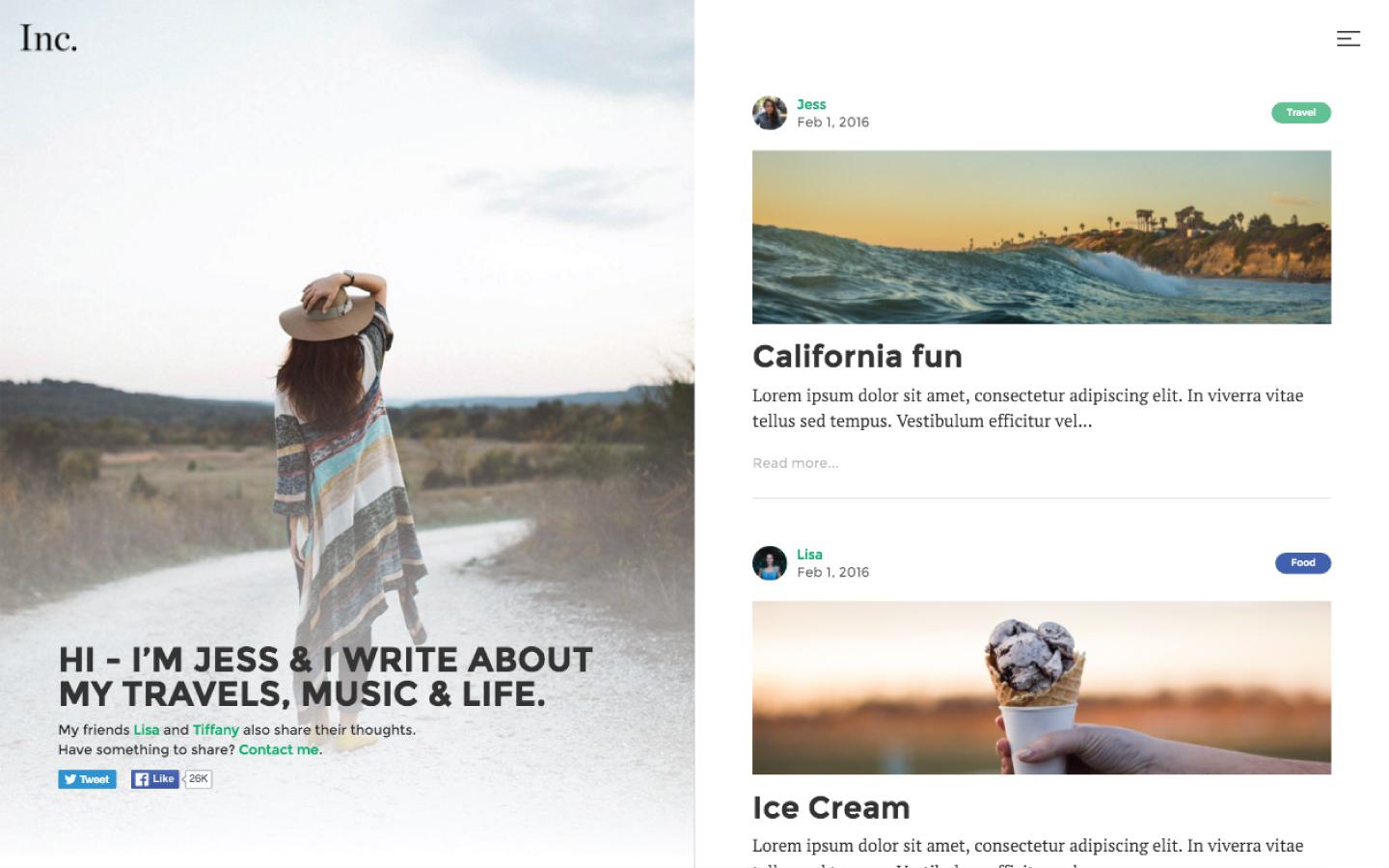Open the hamburger menu icon
The height and width of the screenshot is (868, 1389).
[x=1348, y=39]
